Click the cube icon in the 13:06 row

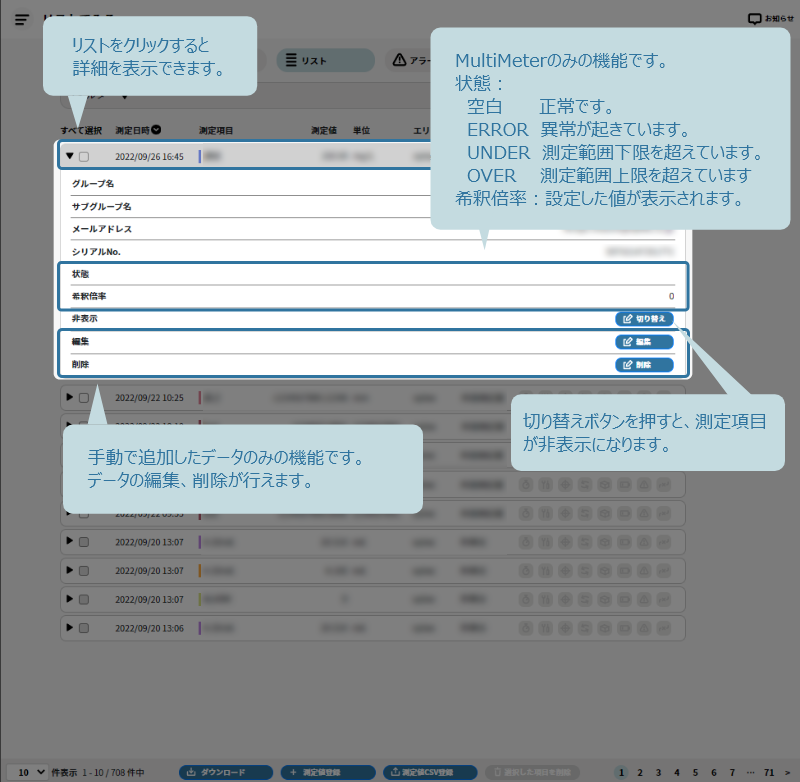tap(605, 628)
